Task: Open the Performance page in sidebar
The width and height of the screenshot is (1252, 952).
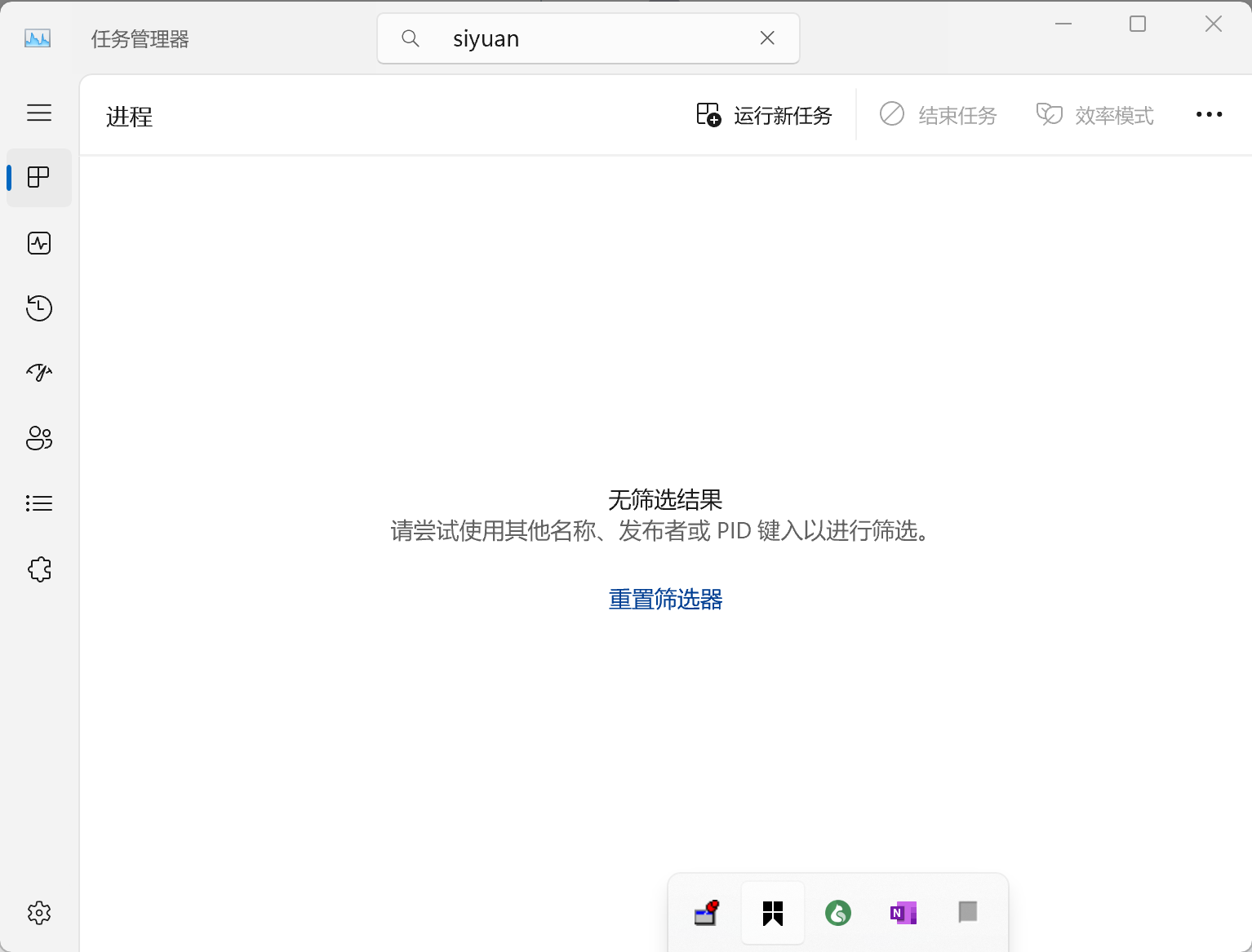Action: click(39, 243)
